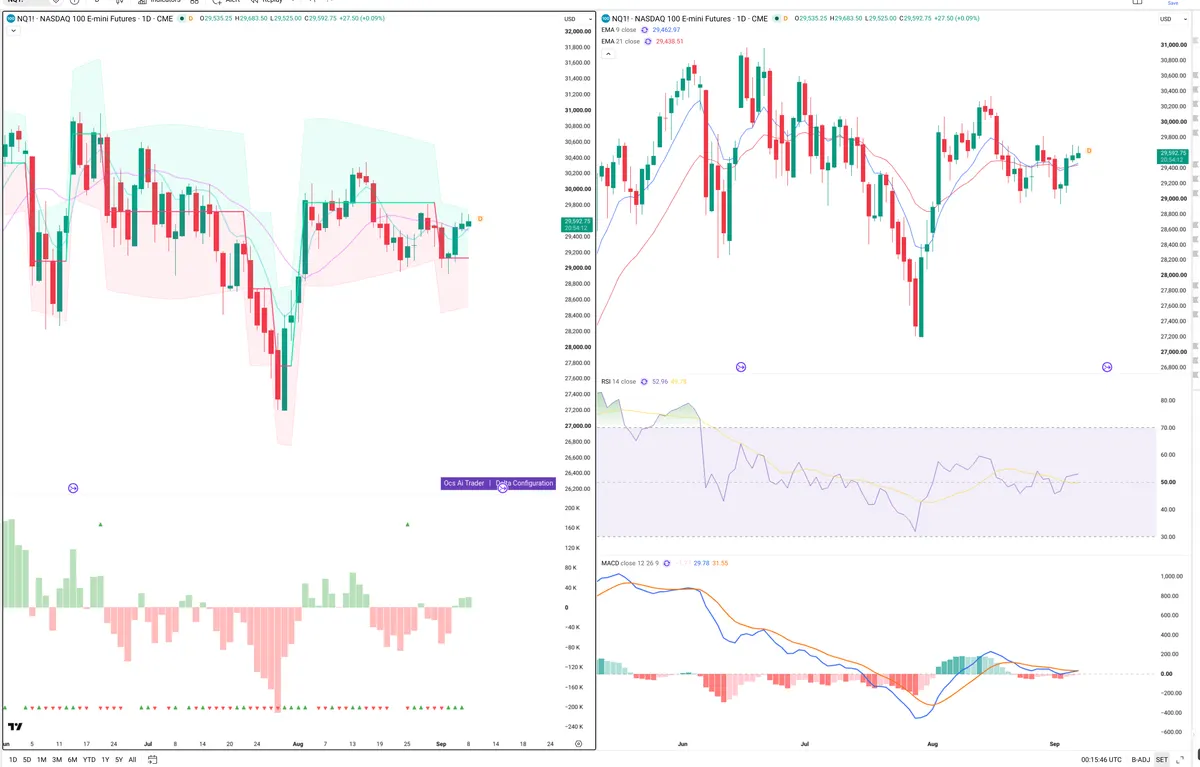Click the refresh icon beside EMA 9
The image size is (1200, 767).
(x=646, y=30)
